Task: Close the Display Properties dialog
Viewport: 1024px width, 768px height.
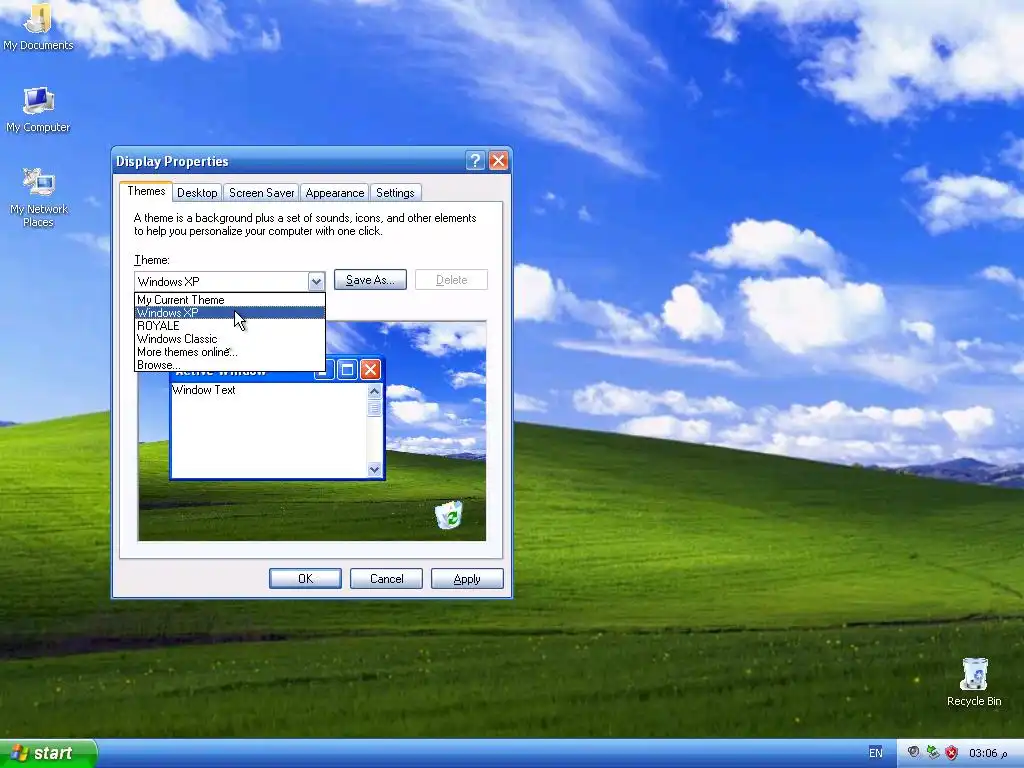Action: (498, 161)
